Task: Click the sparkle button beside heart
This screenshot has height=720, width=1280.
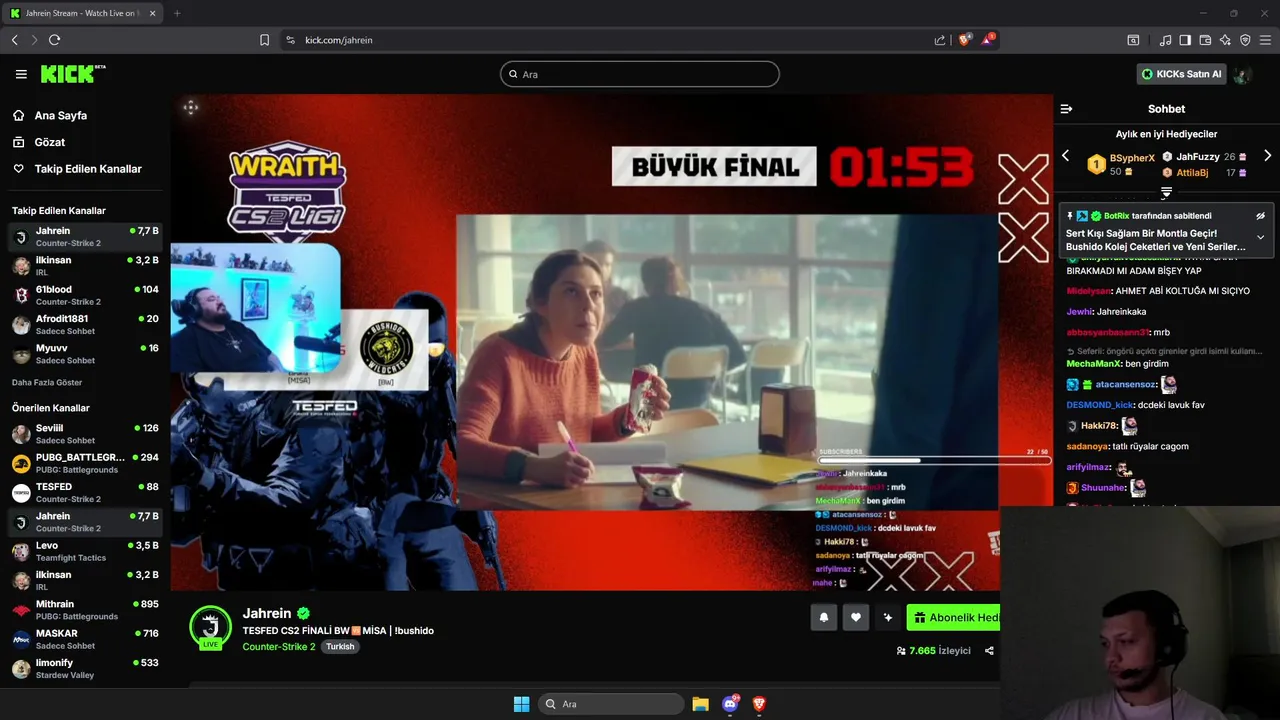Action: (x=887, y=618)
